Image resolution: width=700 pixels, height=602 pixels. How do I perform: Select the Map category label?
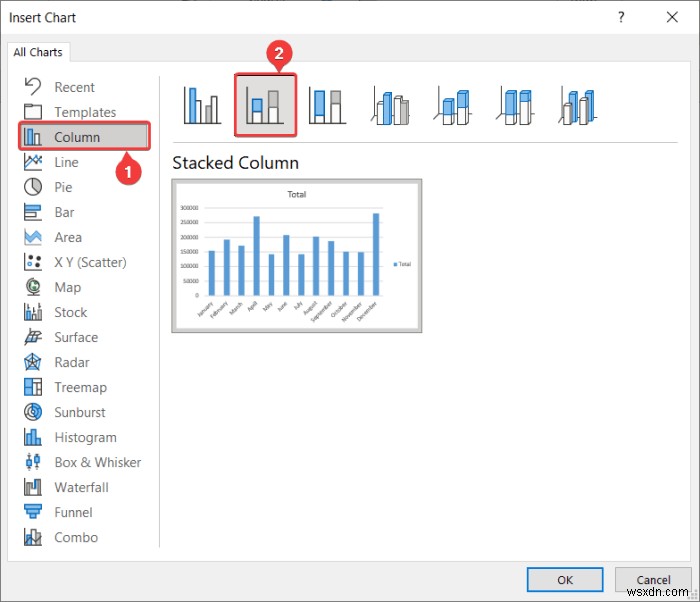(x=68, y=287)
